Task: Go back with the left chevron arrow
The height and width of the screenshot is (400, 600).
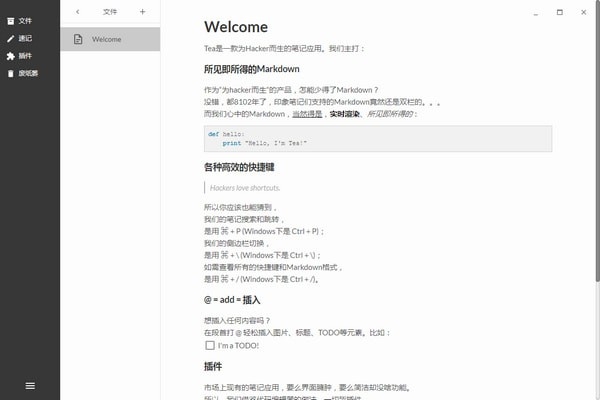Action: click(78, 12)
